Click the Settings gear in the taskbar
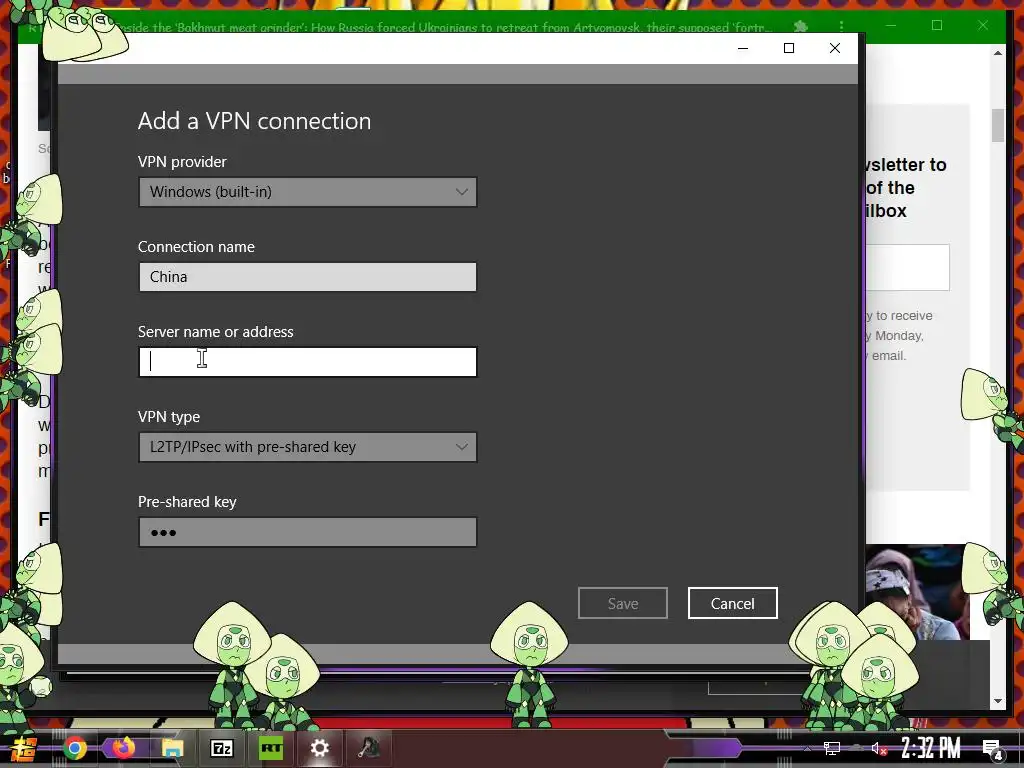 [319, 748]
